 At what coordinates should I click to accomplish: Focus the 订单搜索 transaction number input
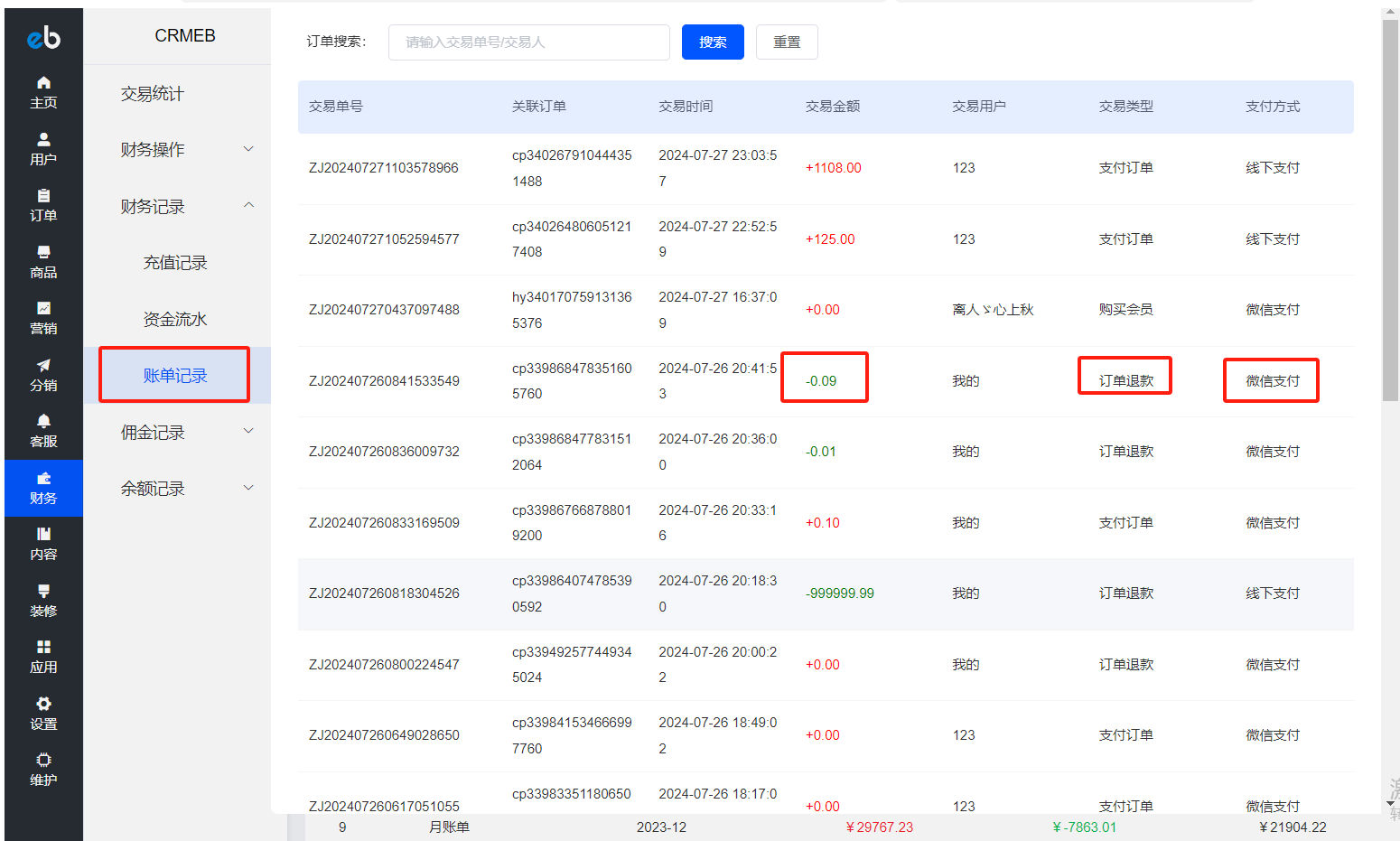(x=529, y=42)
